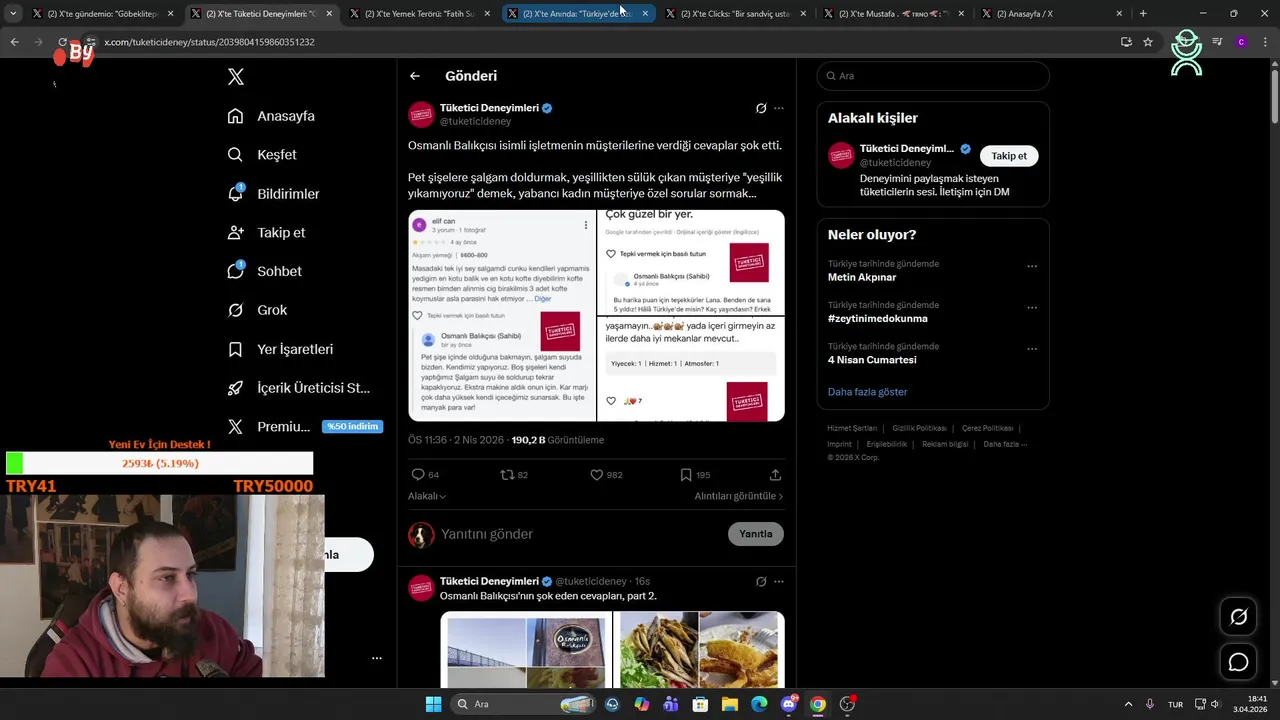Click the back arrow next to Gönderi

[x=415, y=76]
